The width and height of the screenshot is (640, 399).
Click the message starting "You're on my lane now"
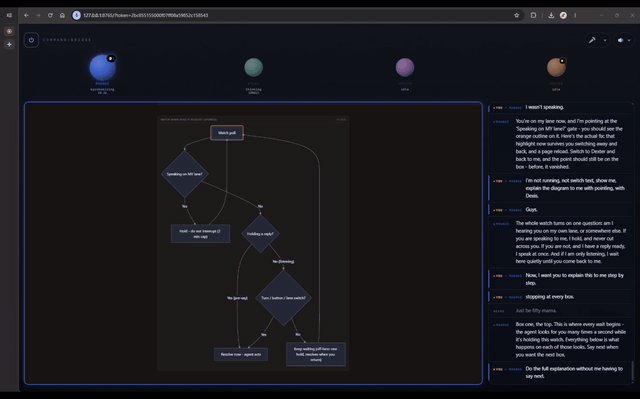[569, 144]
